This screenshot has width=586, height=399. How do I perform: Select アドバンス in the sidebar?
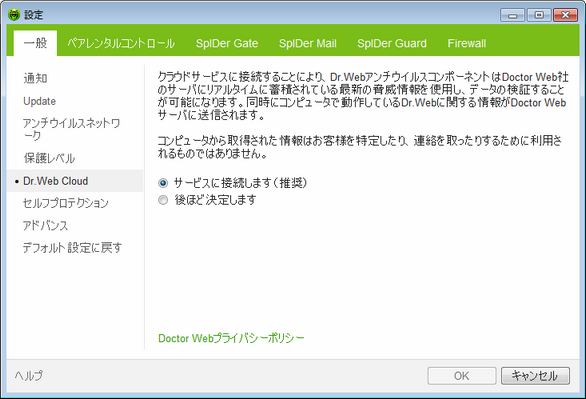click(46, 226)
